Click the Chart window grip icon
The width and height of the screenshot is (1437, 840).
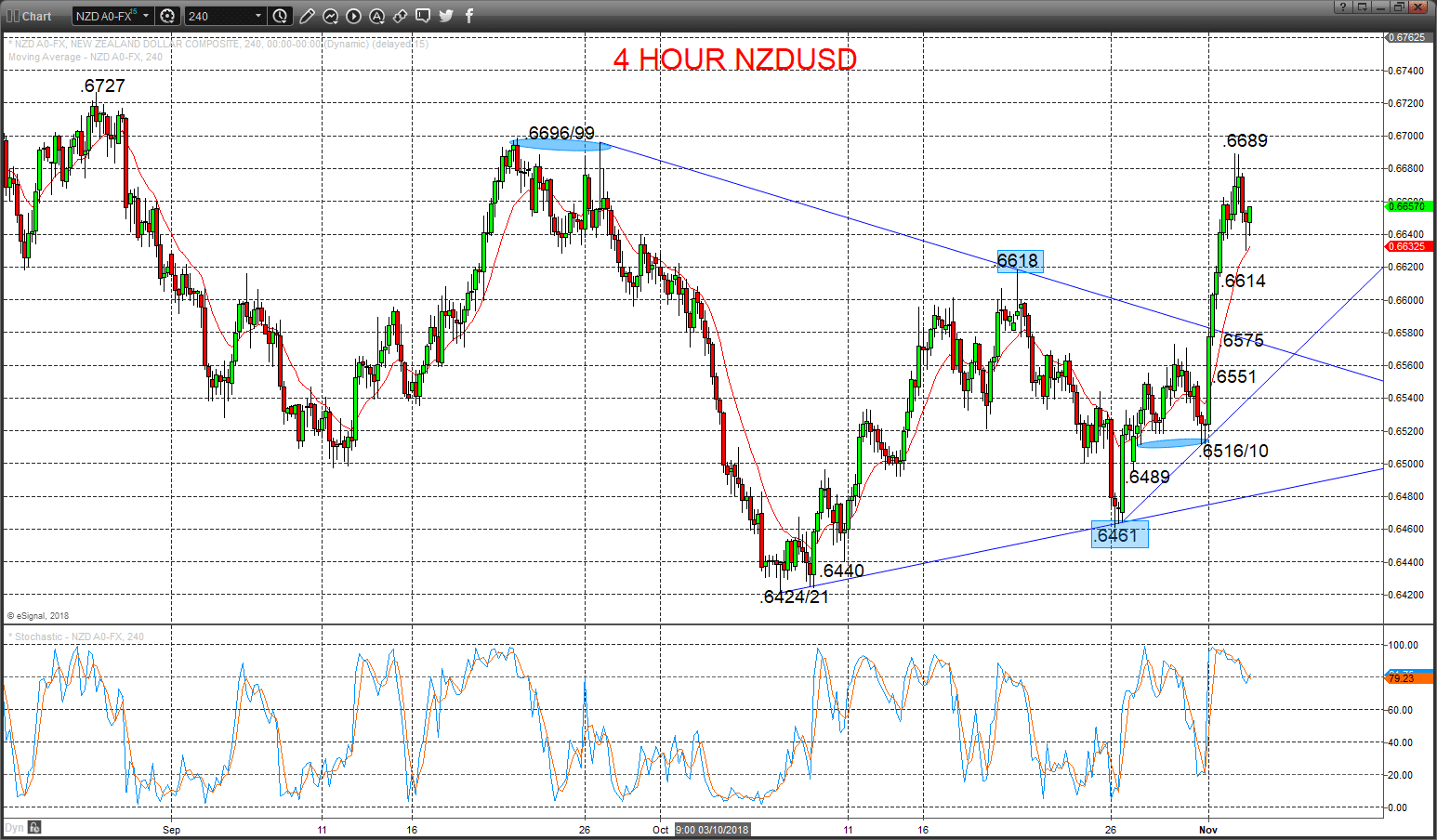pos(13,16)
